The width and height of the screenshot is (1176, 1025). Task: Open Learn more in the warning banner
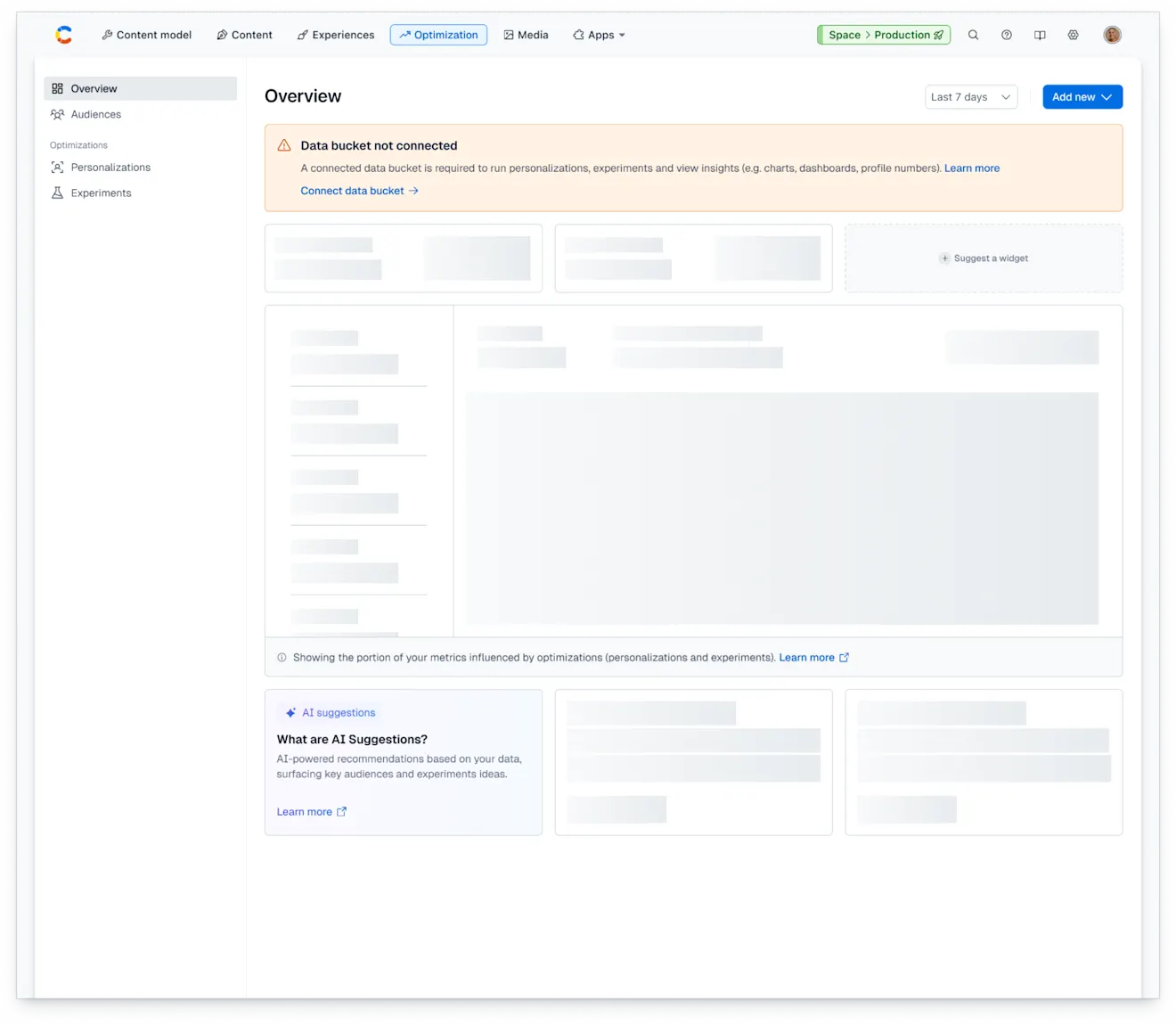tap(971, 168)
